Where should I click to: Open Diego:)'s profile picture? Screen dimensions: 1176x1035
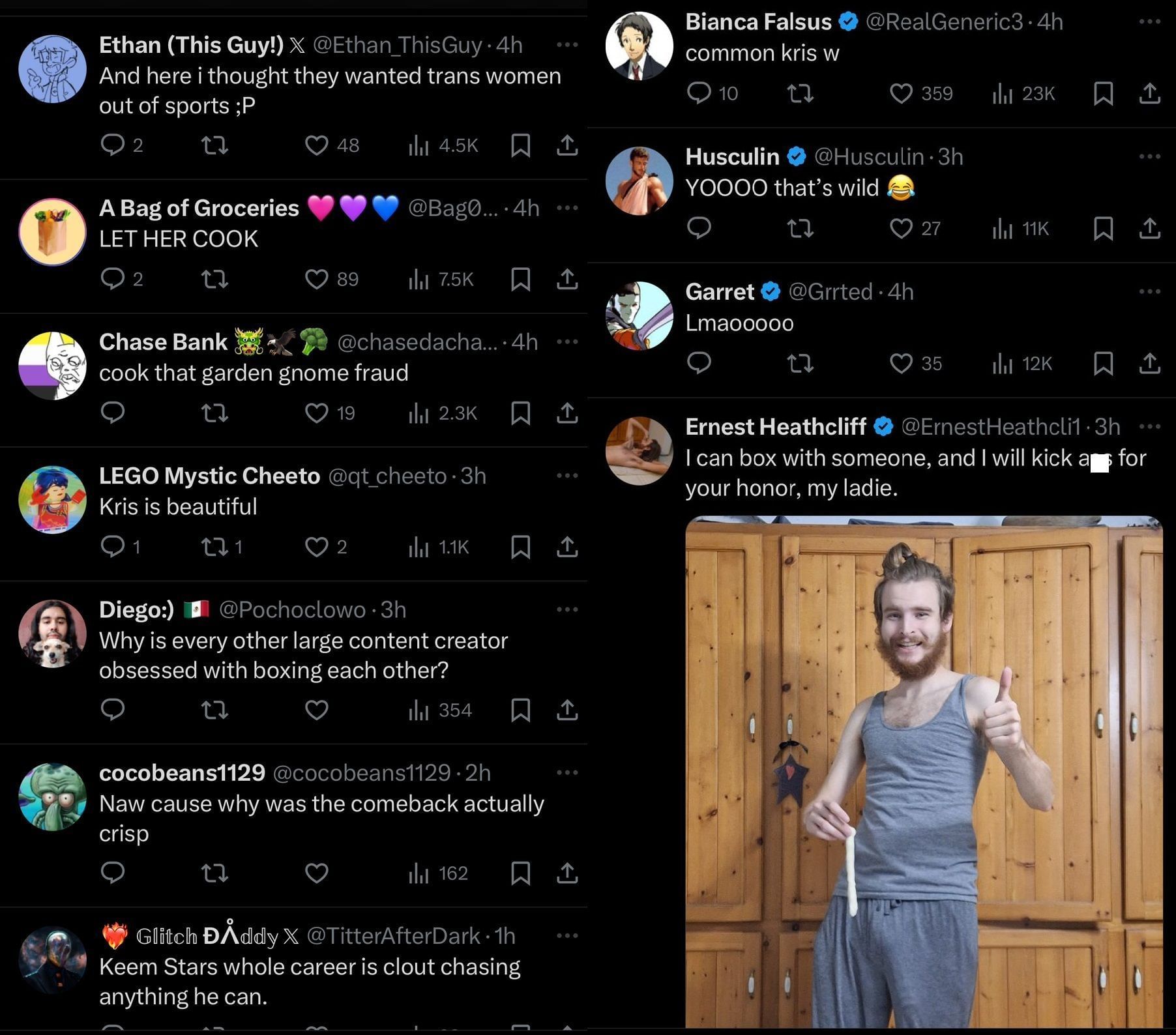point(52,634)
